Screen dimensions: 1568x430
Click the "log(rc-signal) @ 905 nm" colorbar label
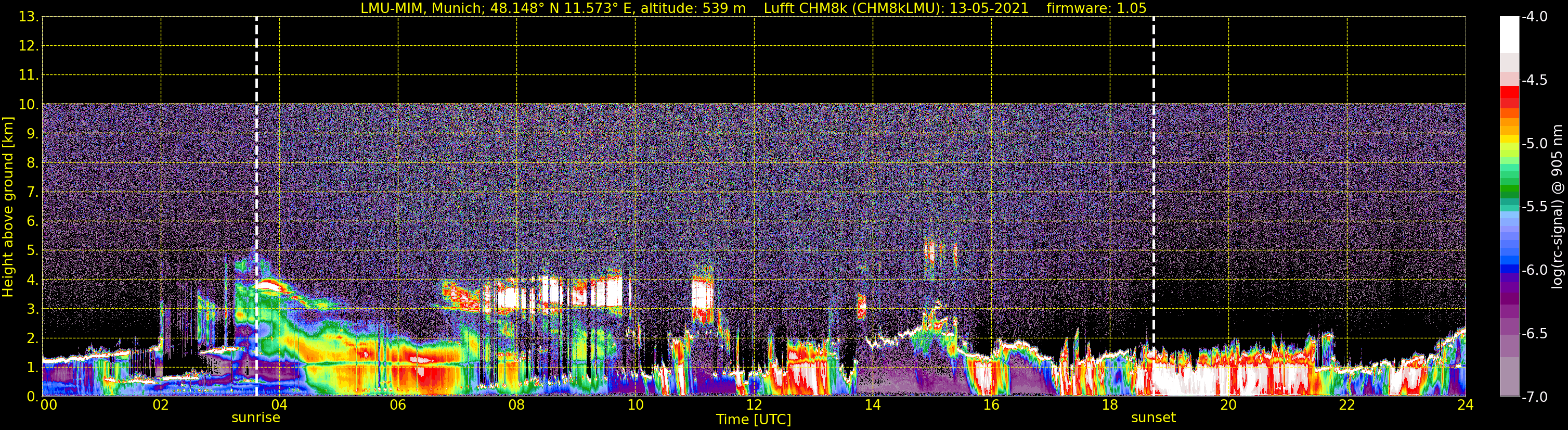tap(1557, 207)
